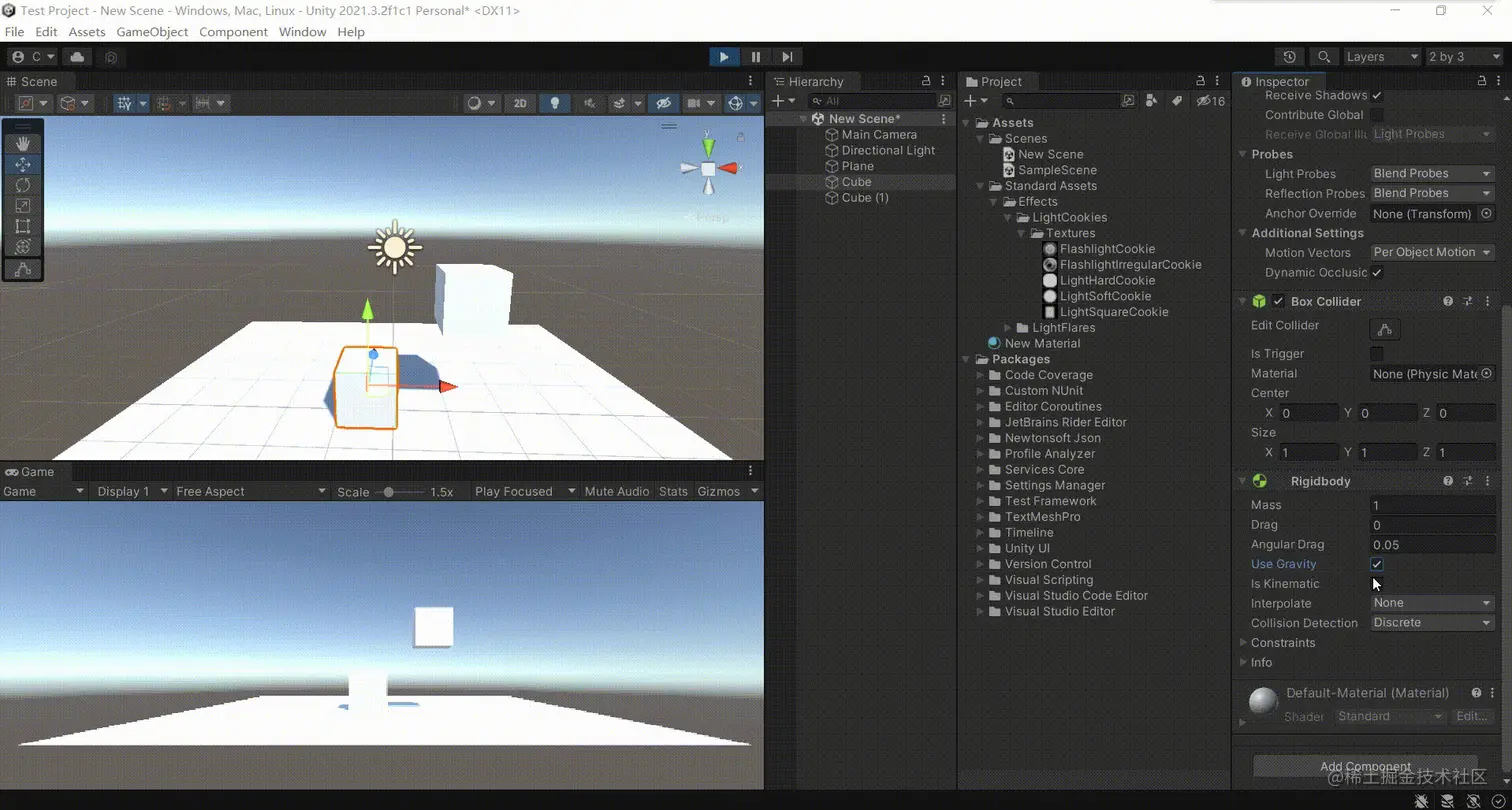
Task: Expand the Info foldout
Action: (1243, 662)
